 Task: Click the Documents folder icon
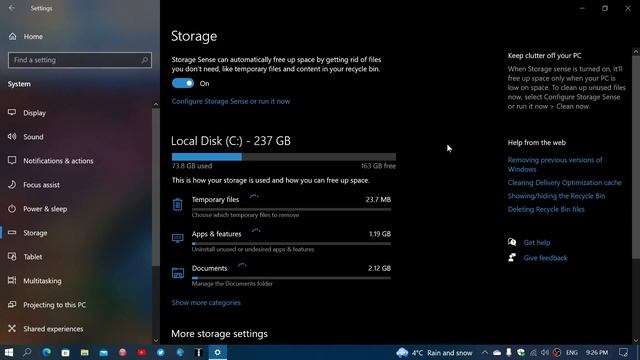click(178, 273)
